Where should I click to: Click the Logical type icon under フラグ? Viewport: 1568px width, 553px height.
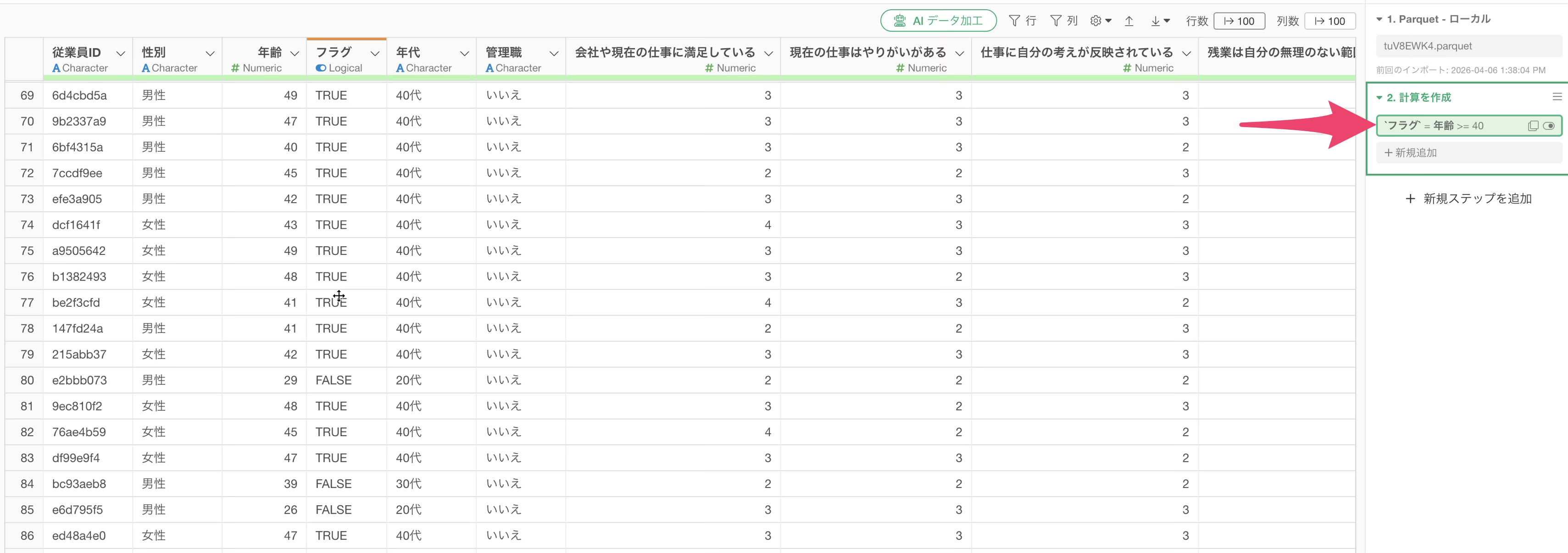tap(321, 68)
